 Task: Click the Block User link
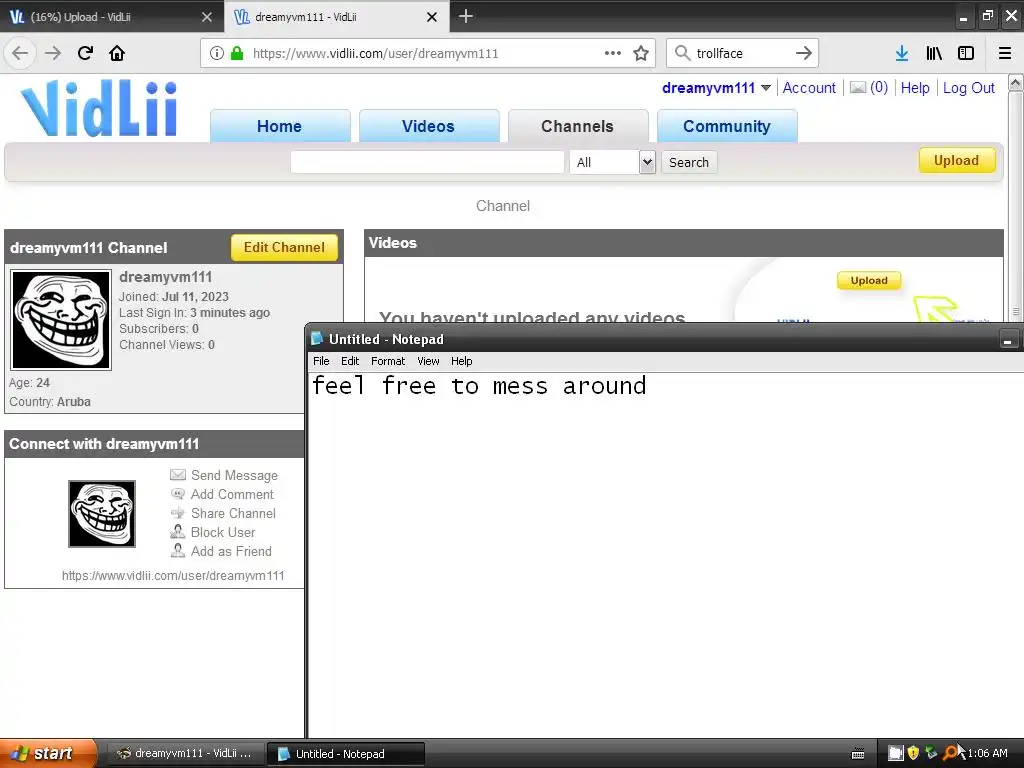pyautogui.click(x=223, y=532)
